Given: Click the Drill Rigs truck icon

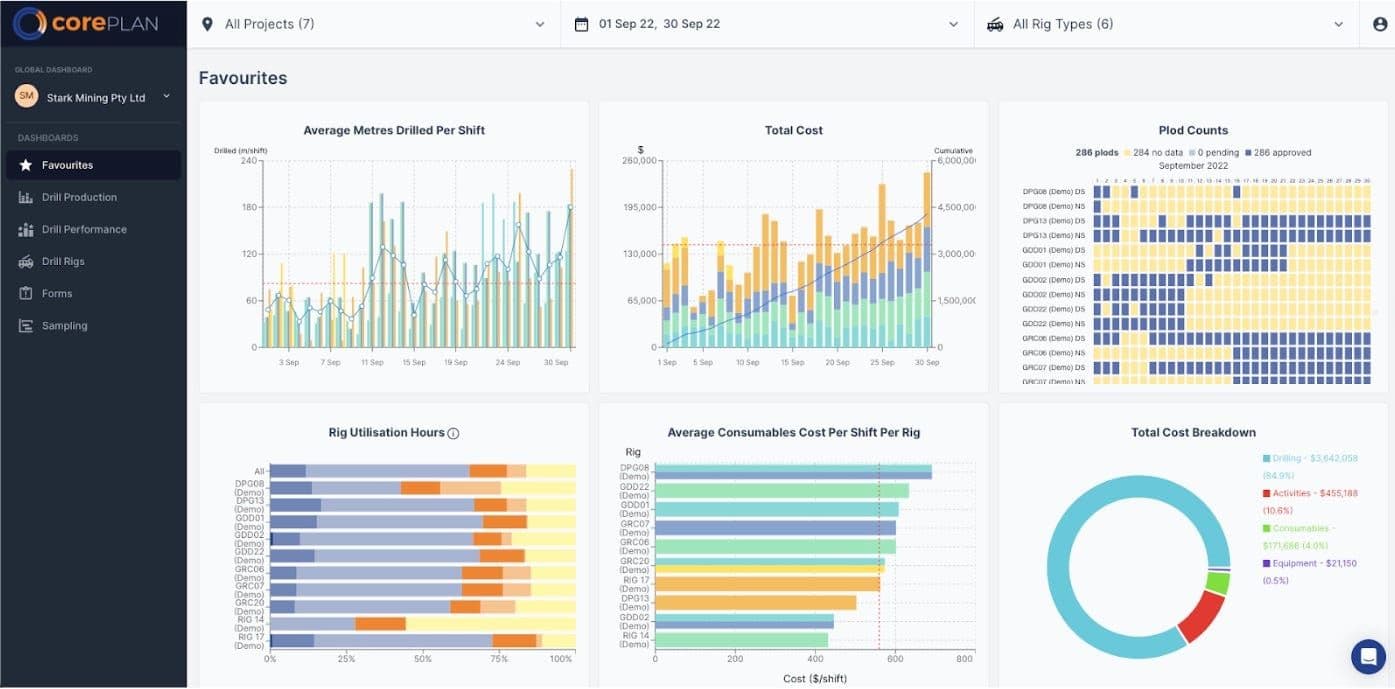Looking at the screenshot, I should point(26,261).
